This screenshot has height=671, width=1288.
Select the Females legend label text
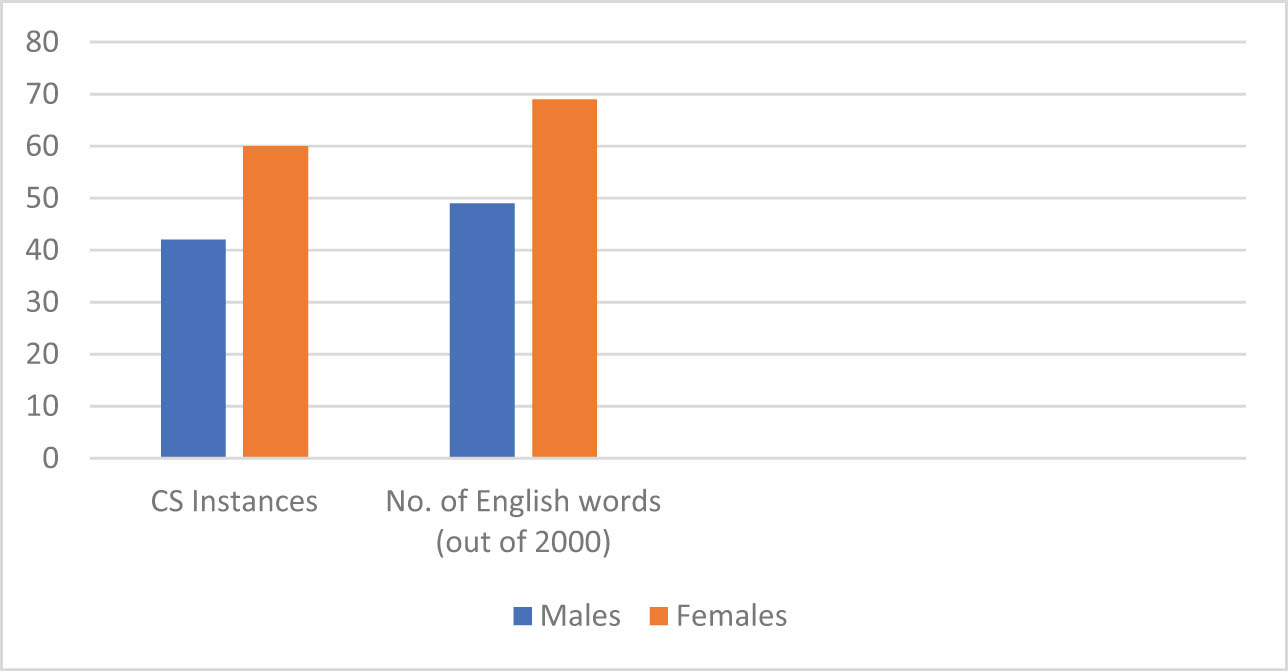click(x=731, y=616)
